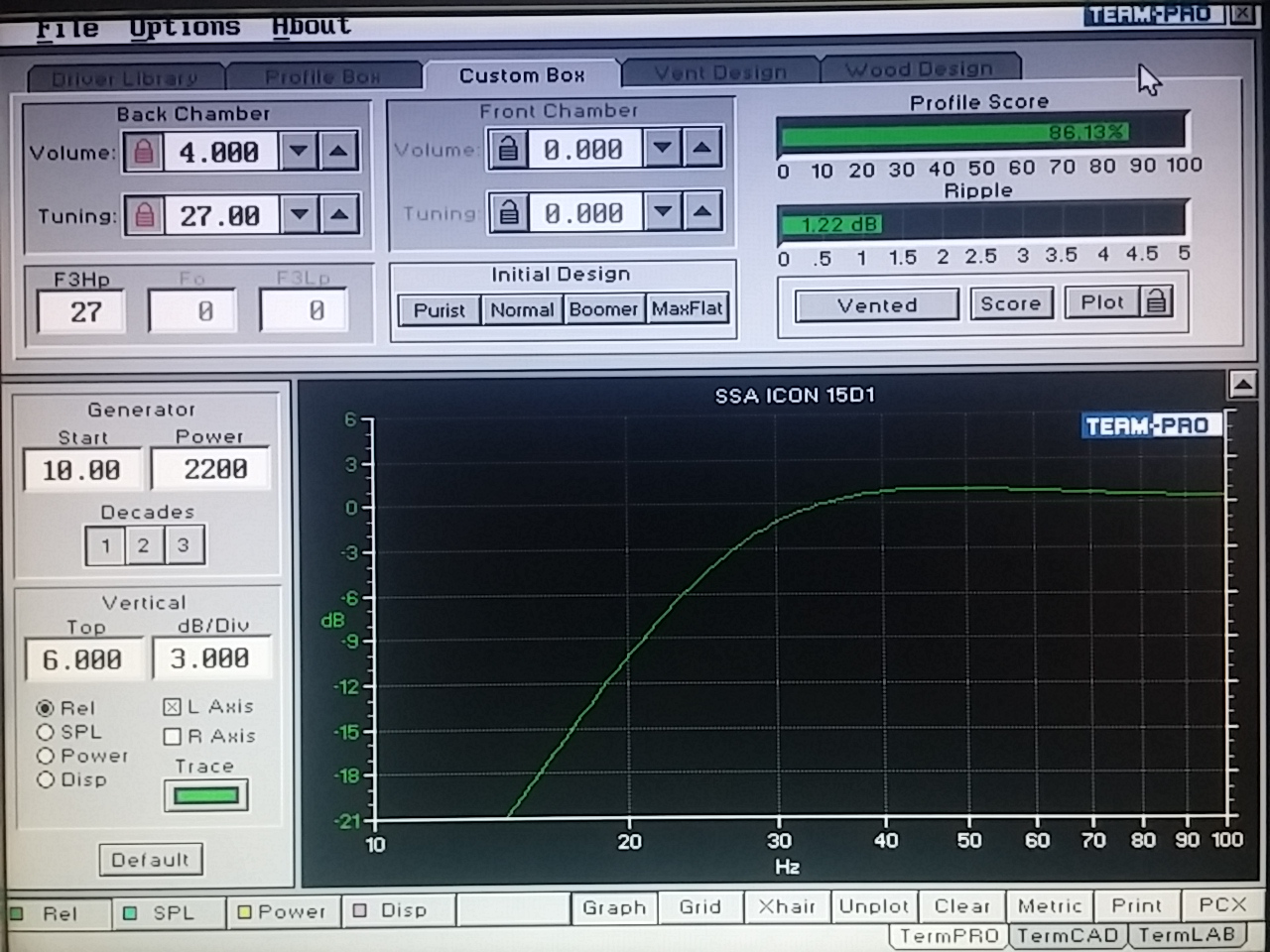This screenshot has width=1270, height=952.
Task: Increase Front Chamber Volume with up arrow
Action: pos(702,149)
